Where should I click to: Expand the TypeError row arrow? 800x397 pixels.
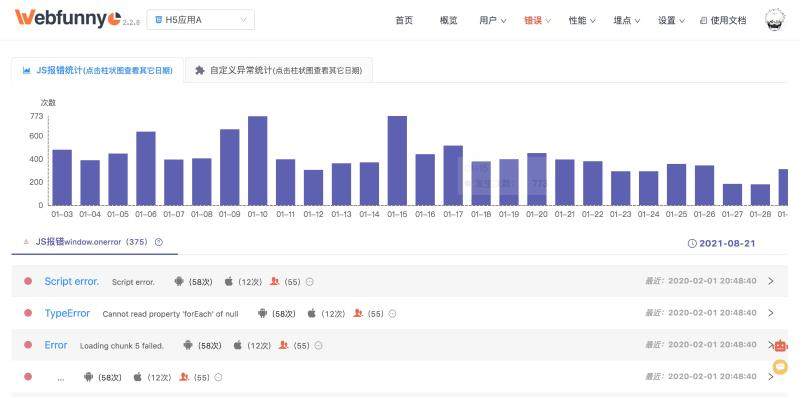(x=770, y=313)
